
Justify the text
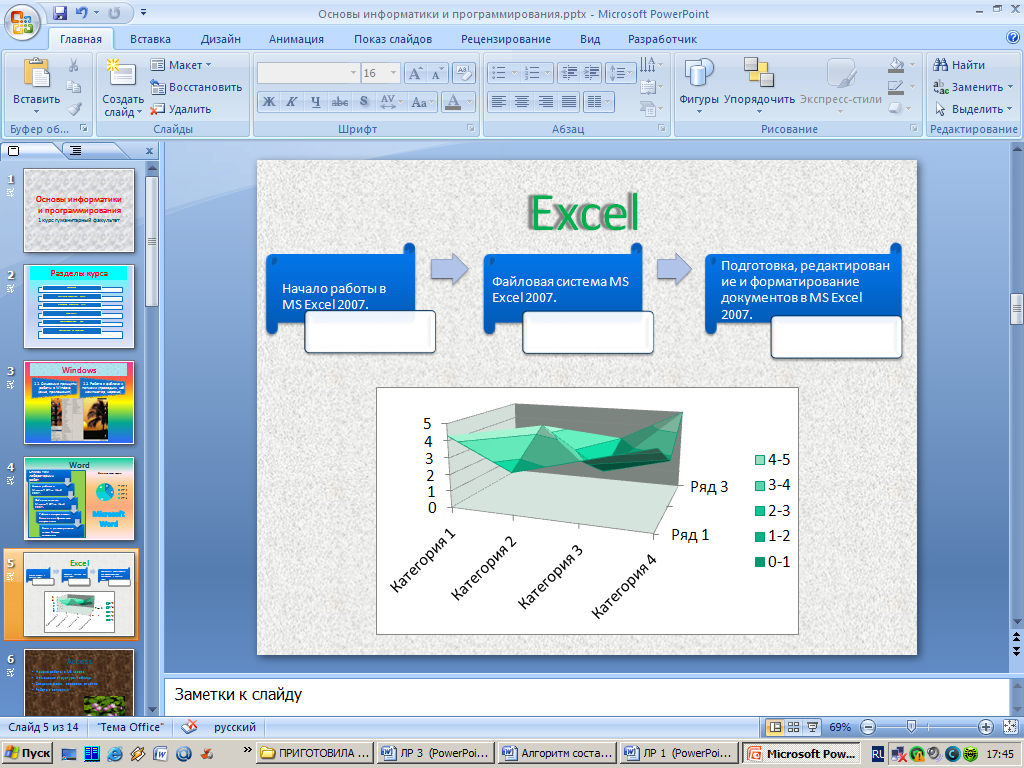point(569,102)
